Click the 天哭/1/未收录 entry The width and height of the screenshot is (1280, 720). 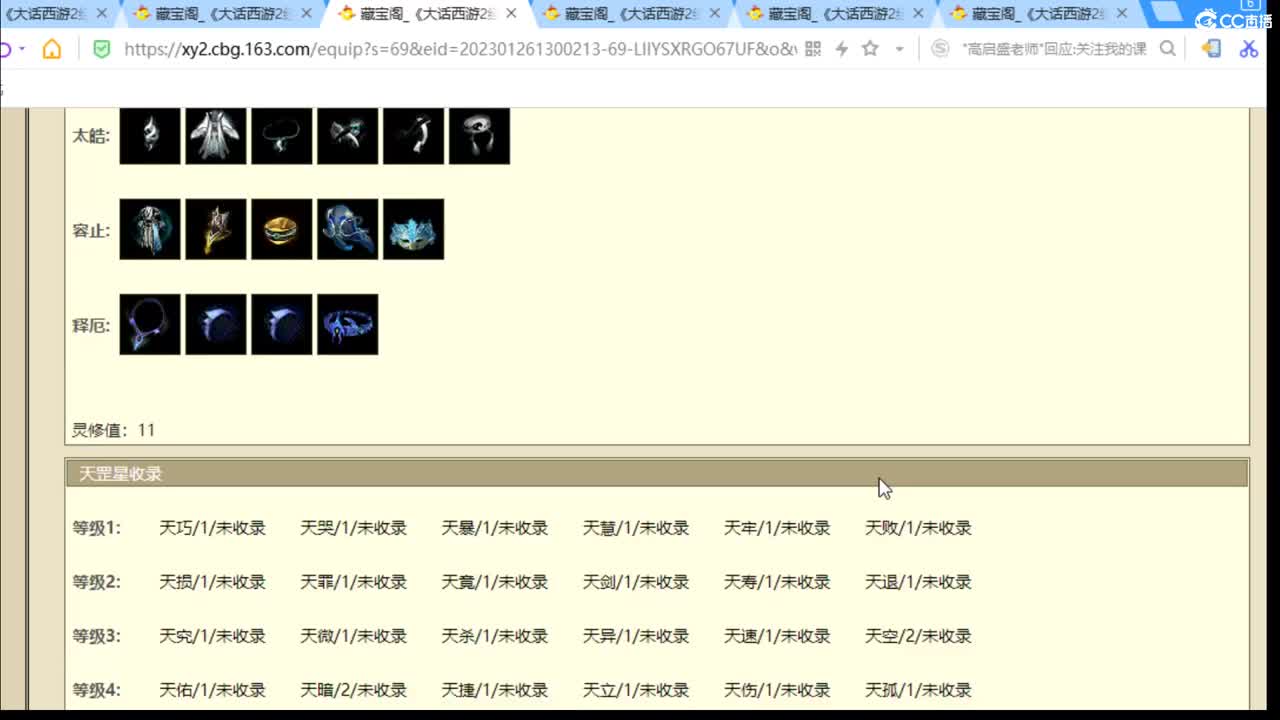coord(354,528)
